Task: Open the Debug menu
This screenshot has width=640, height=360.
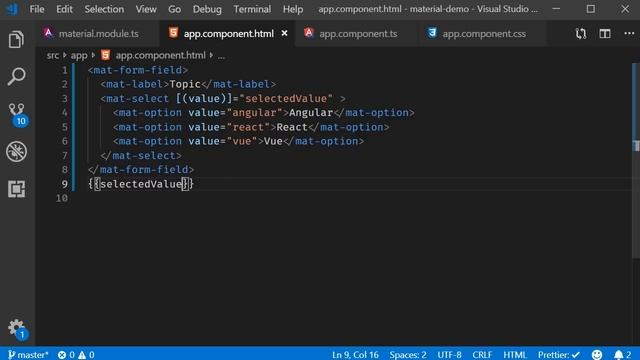Action: [207, 9]
